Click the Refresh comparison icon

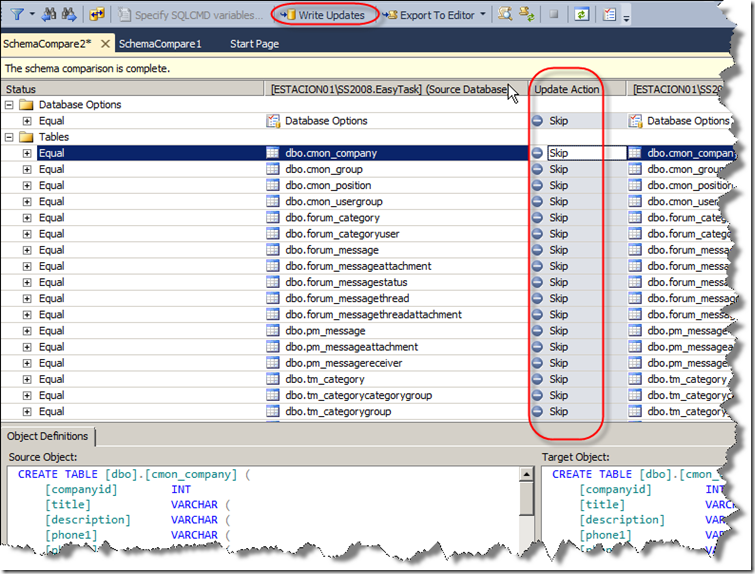coord(582,15)
